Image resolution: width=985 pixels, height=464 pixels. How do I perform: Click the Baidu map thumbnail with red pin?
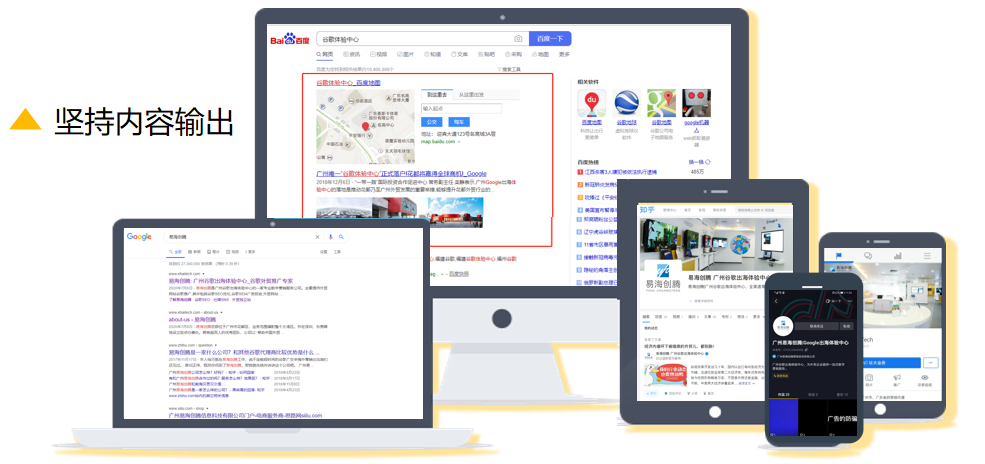click(364, 126)
